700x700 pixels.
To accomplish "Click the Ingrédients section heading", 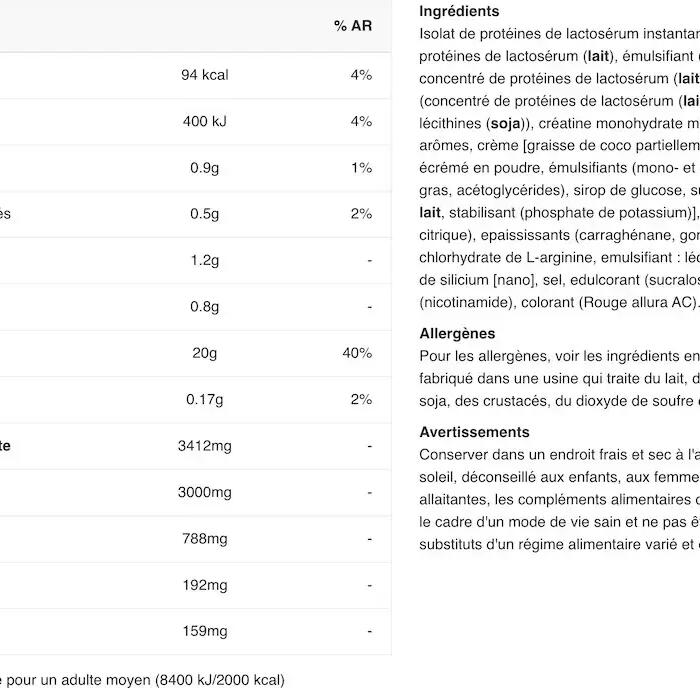I will click(x=459, y=11).
